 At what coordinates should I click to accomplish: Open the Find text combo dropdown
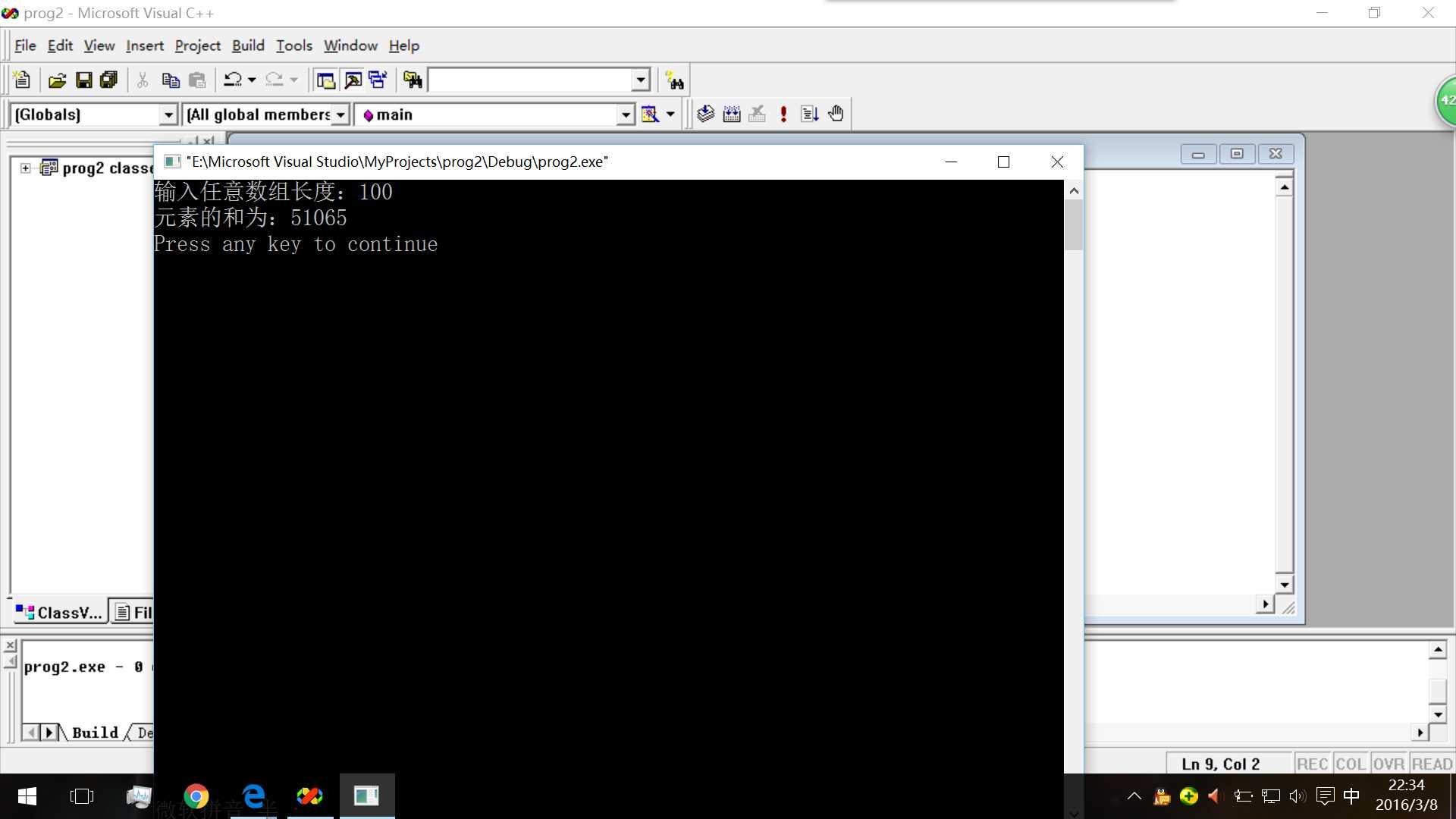pyautogui.click(x=641, y=80)
